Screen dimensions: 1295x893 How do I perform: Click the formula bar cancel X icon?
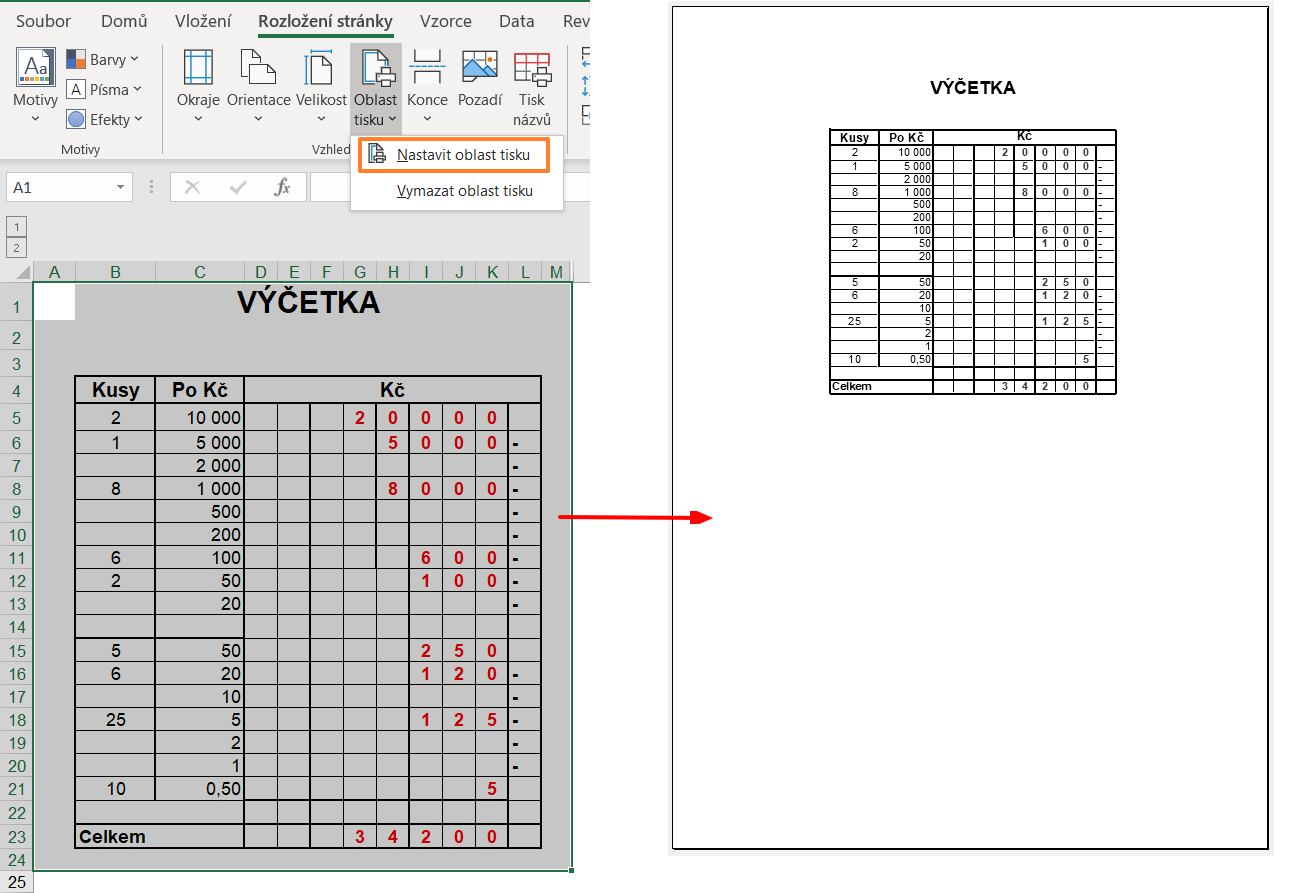point(193,187)
